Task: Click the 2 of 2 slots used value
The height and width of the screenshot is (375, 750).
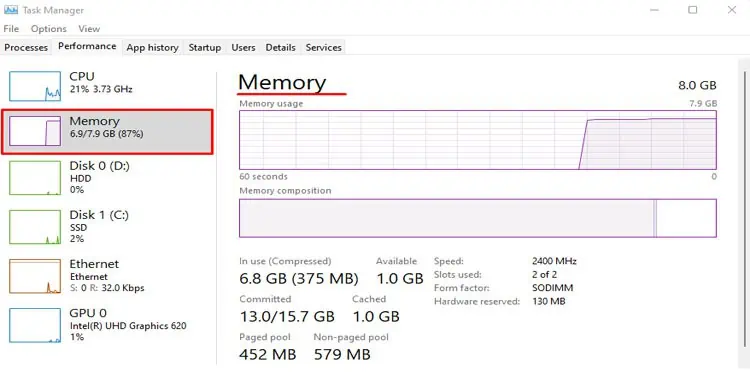Action: pos(544,275)
